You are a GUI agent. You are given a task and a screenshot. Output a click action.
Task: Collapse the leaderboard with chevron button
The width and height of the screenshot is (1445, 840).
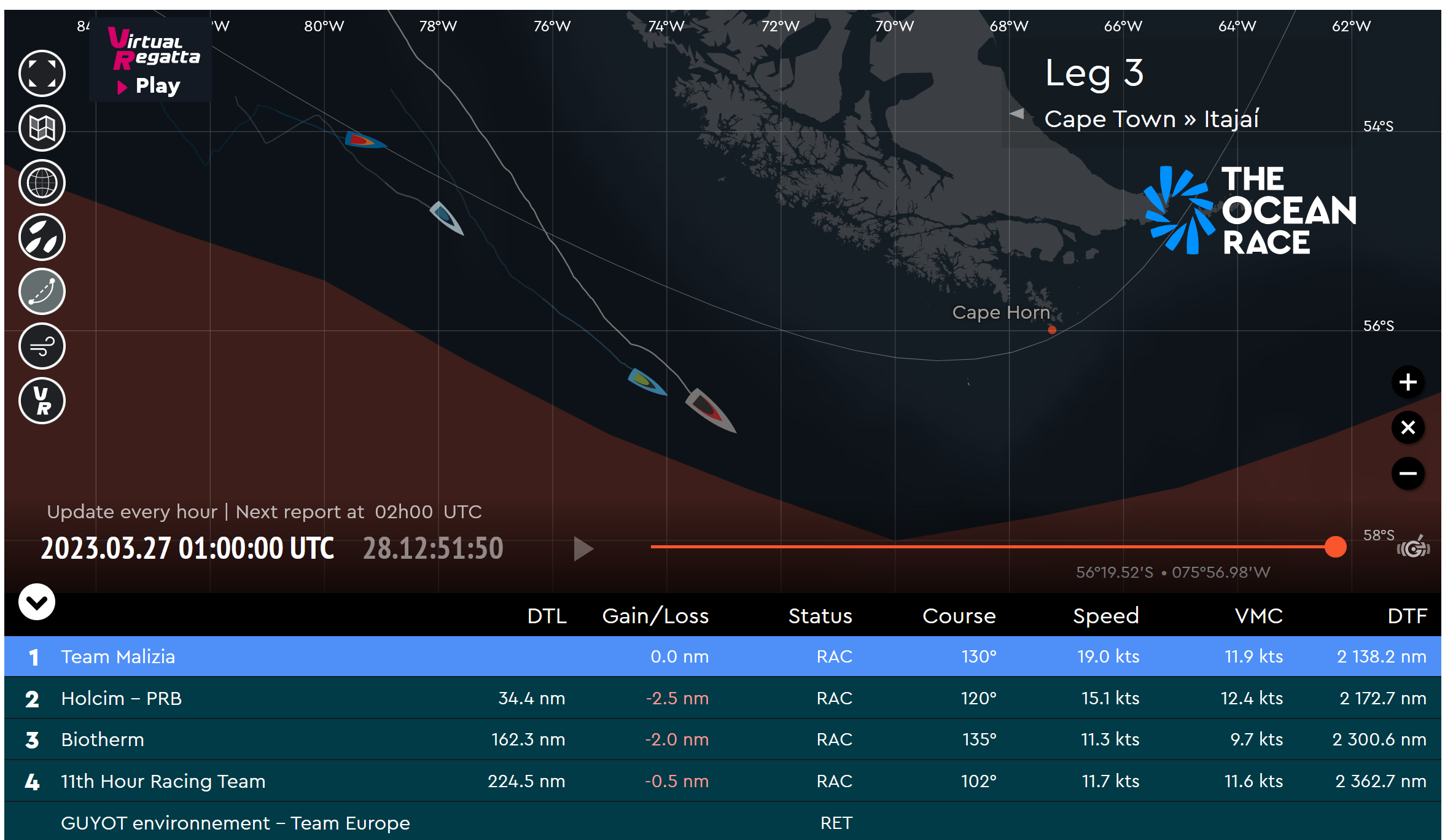pyautogui.click(x=37, y=602)
